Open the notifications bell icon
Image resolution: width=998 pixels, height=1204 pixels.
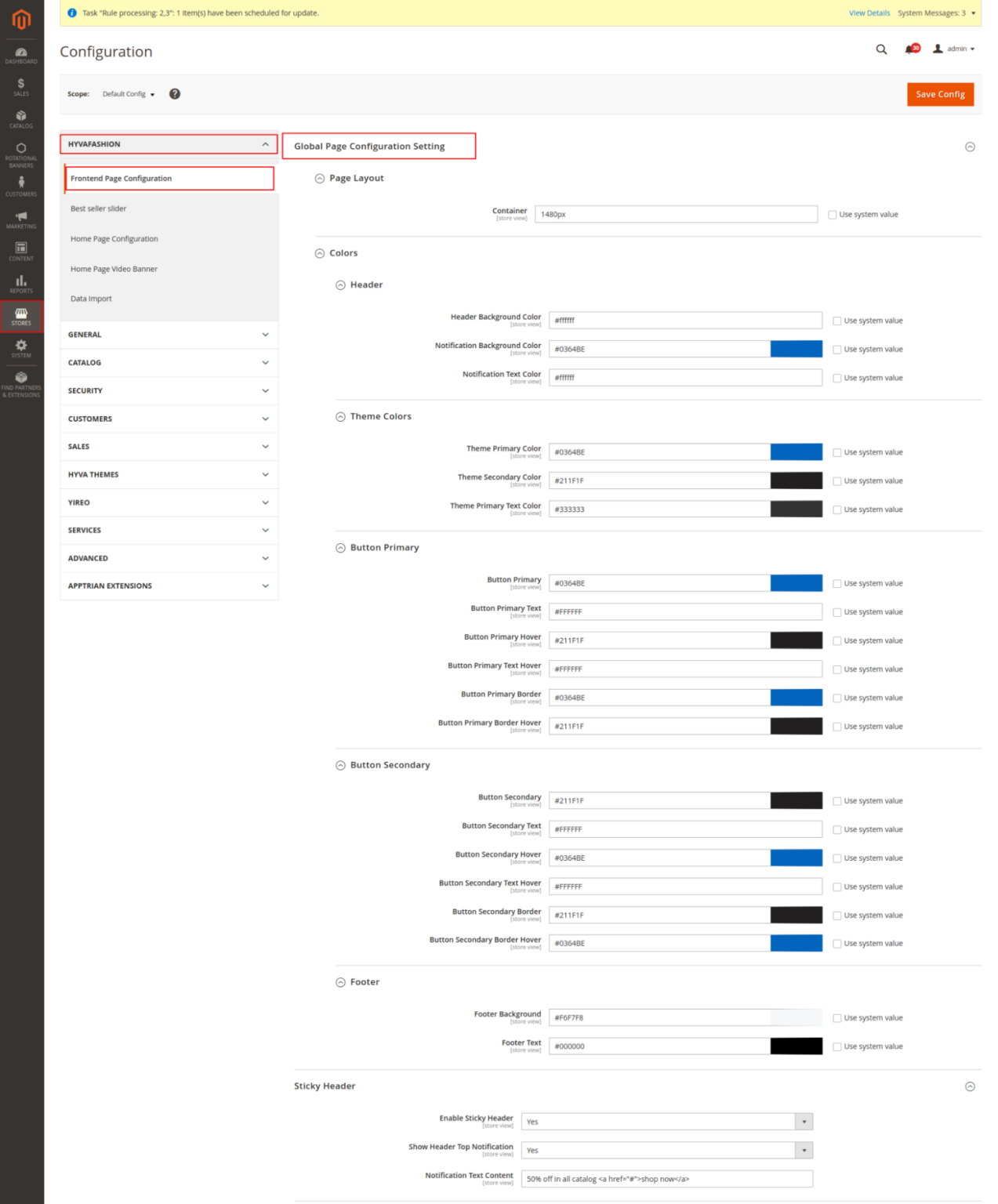pyautogui.click(x=910, y=49)
